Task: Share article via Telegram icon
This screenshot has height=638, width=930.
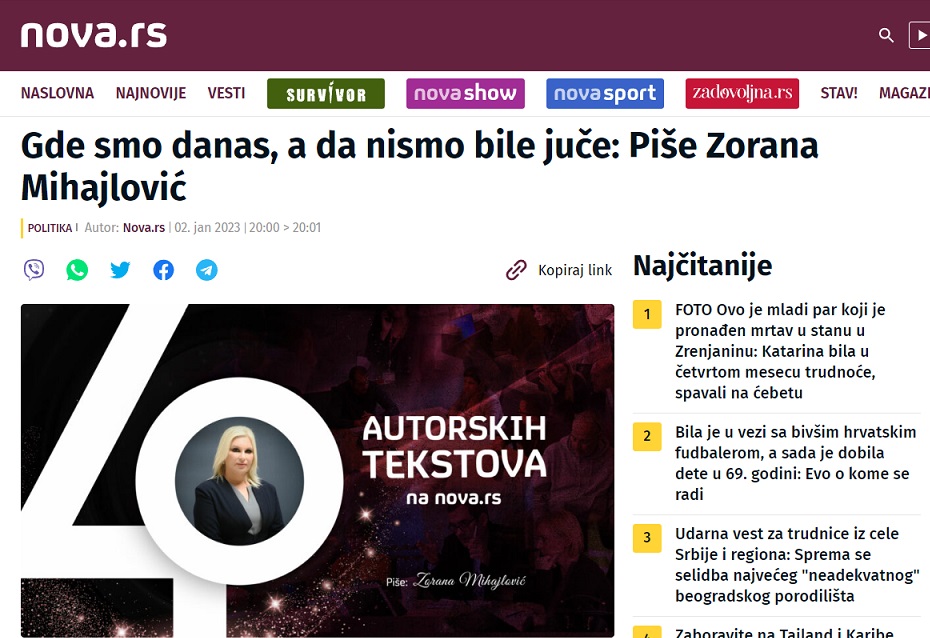Action: (206, 270)
